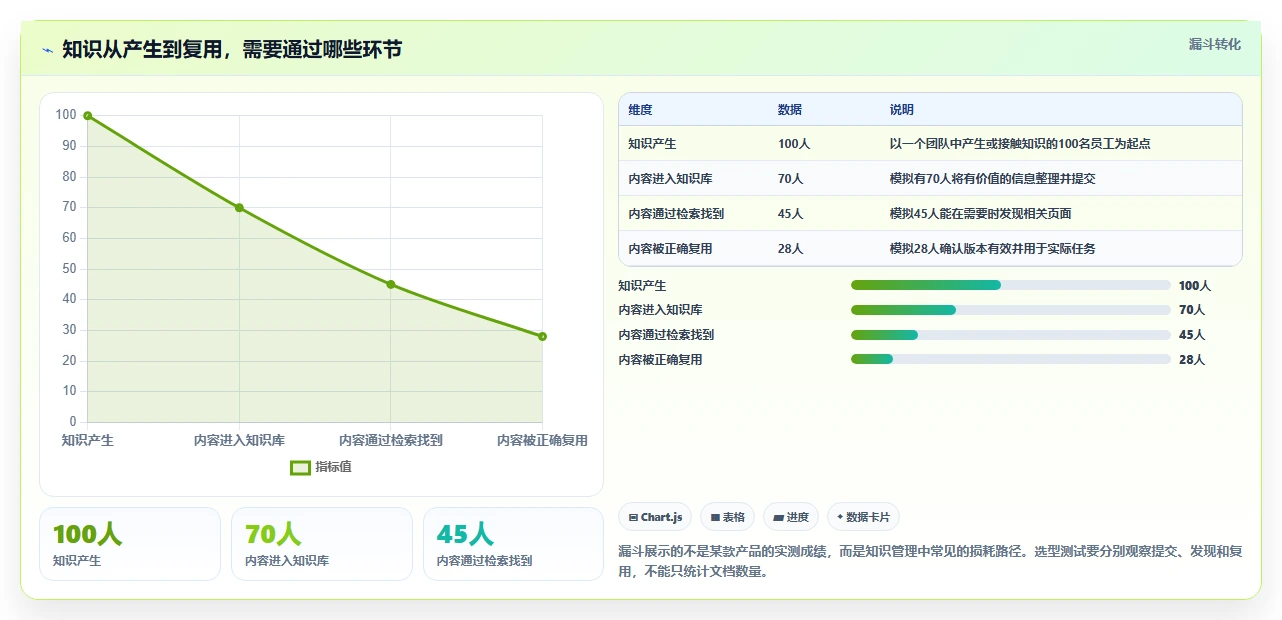The width and height of the screenshot is (1282, 620).
Task: Click the 内容通过检索找到 x-axis label
Action: [x=391, y=440]
